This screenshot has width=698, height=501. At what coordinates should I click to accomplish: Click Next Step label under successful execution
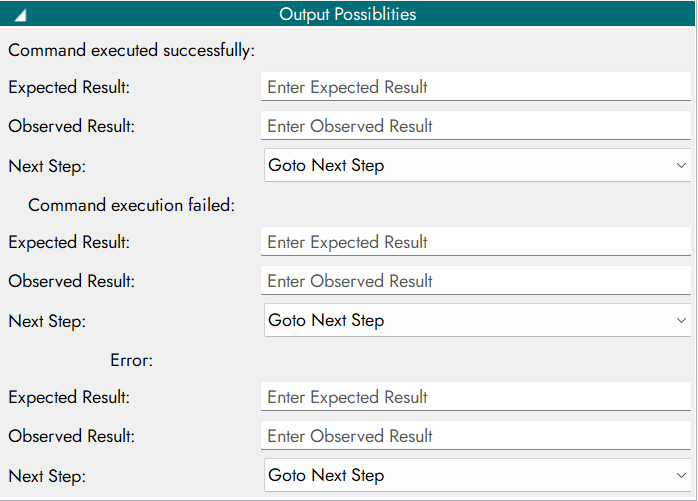(x=47, y=166)
